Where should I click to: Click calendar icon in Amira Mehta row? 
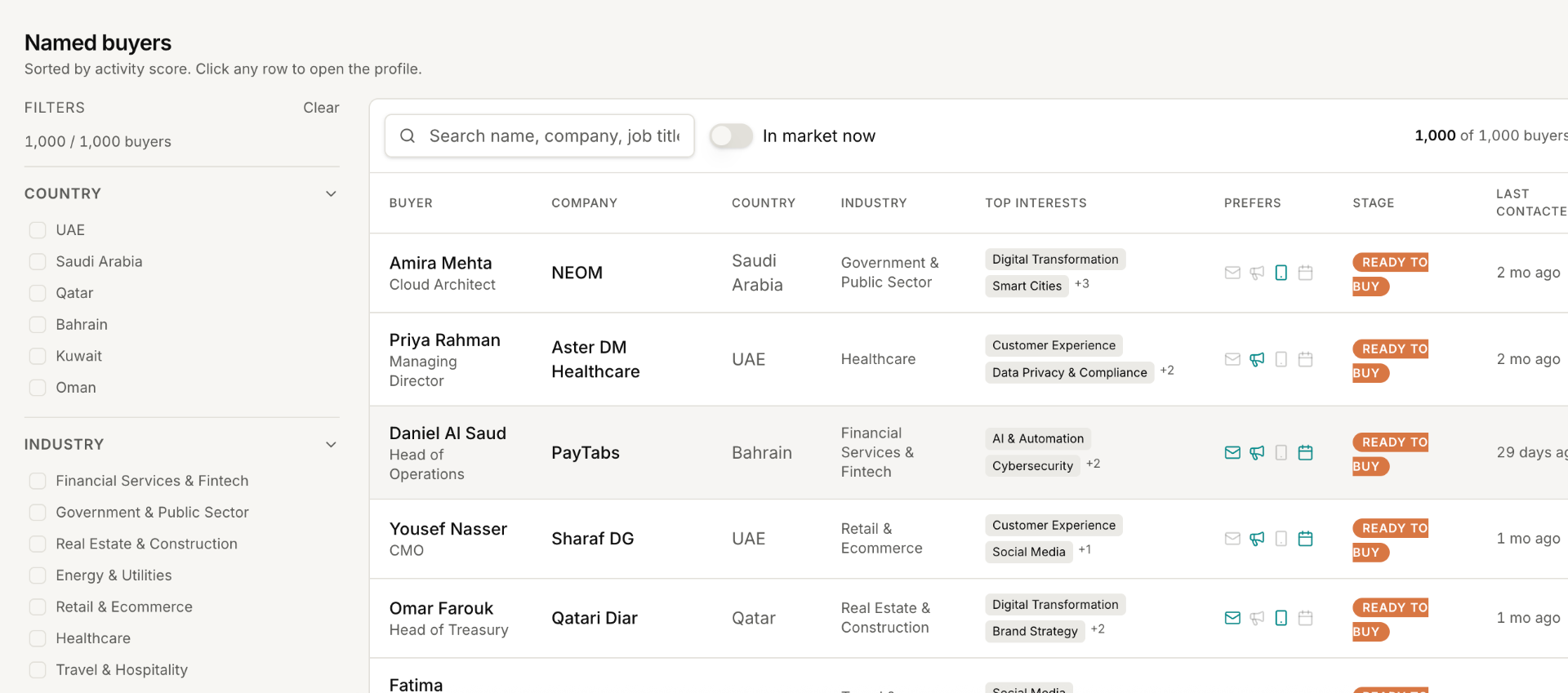click(1306, 273)
